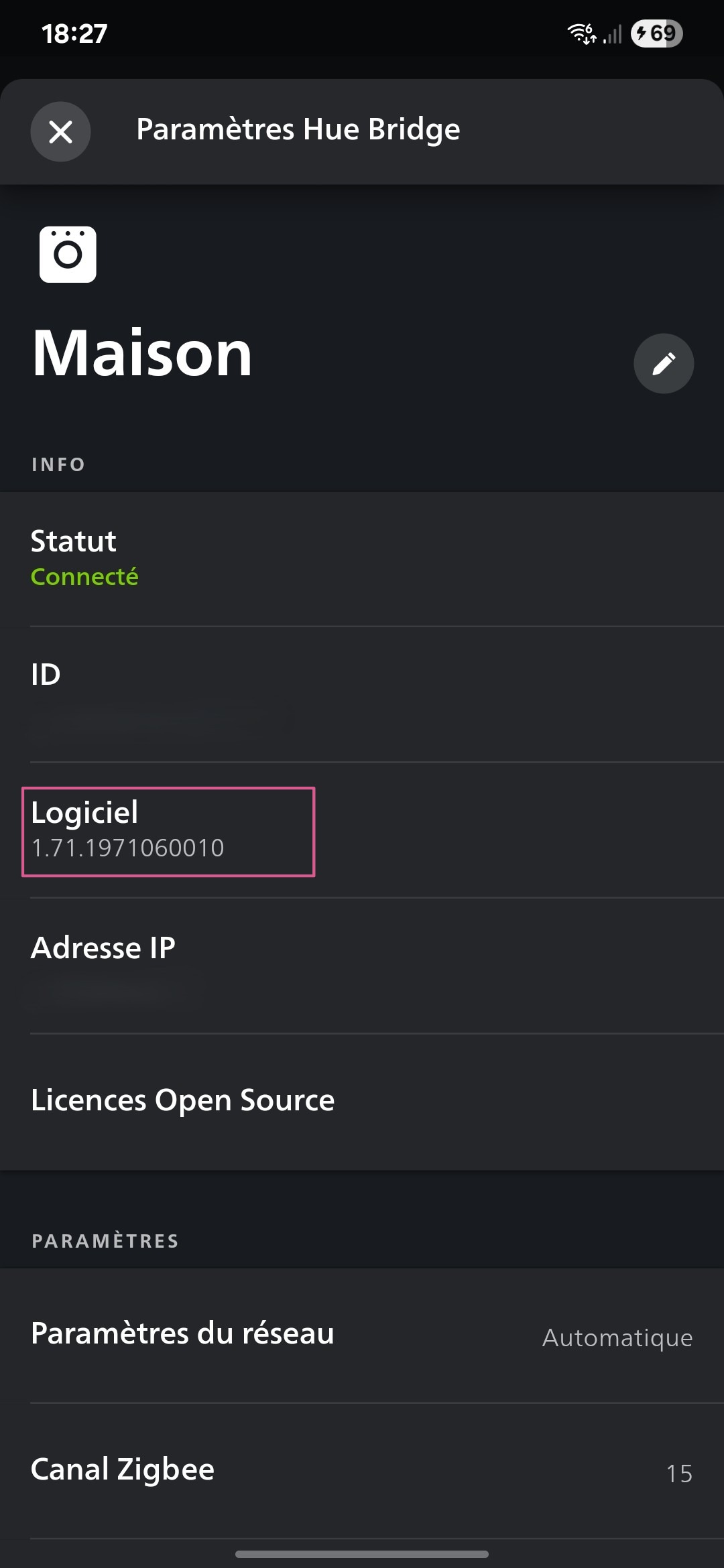Tap the Paramètres Hue Bridge title
Viewport: 724px width, 1568px height.
point(298,129)
